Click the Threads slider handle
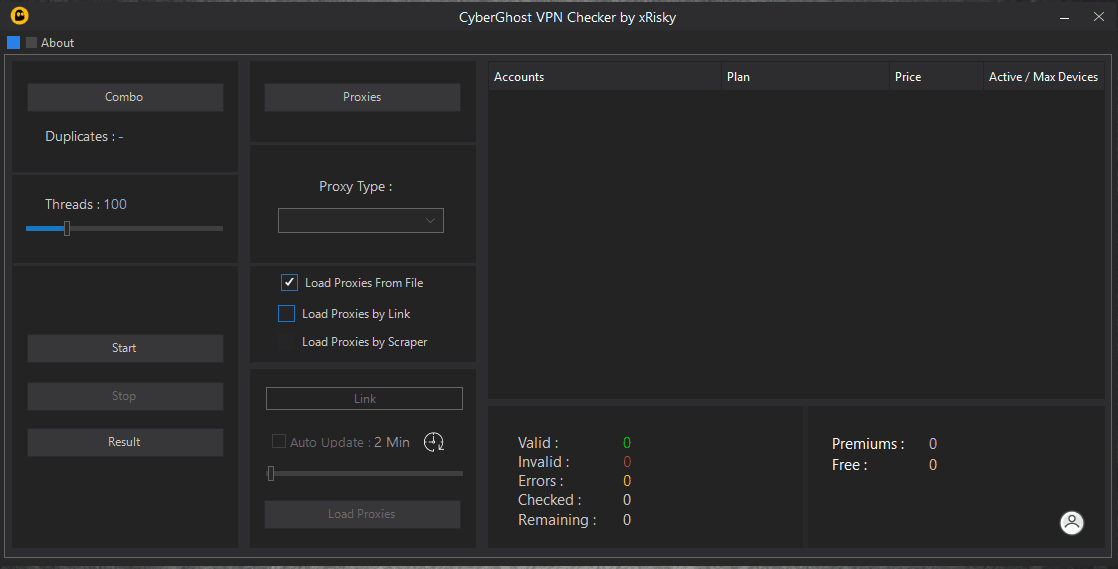The height and width of the screenshot is (569, 1118). point(67,228)
